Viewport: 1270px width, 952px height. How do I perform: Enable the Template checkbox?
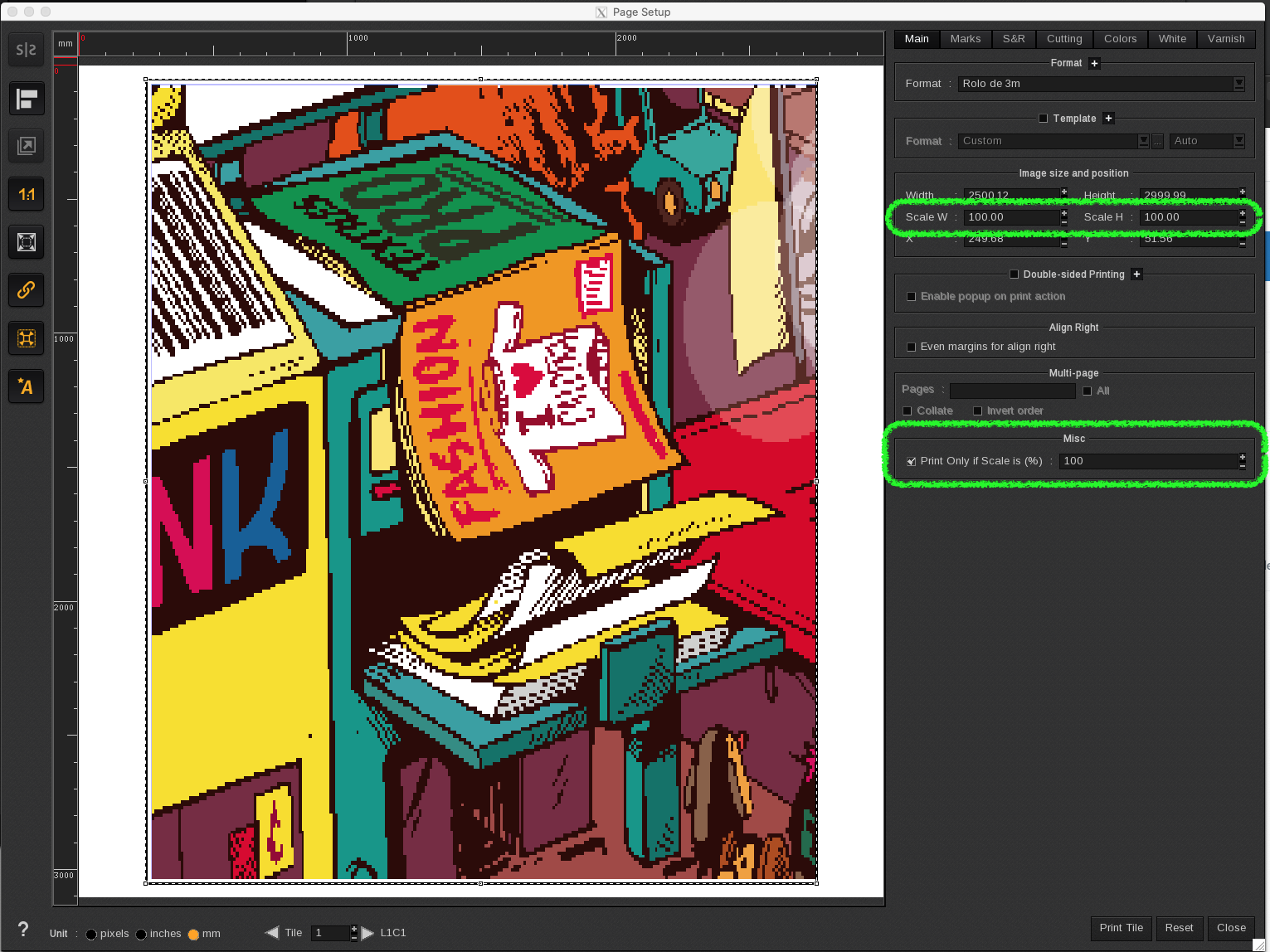[x=1042, y=118]
